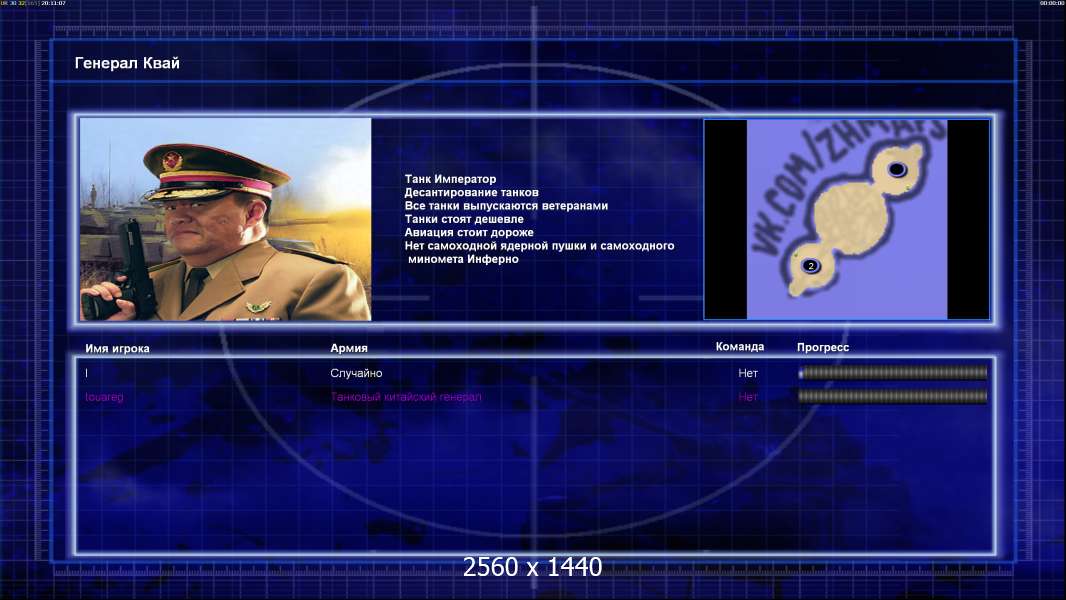Click Танк Император feature line

(450, 179)
